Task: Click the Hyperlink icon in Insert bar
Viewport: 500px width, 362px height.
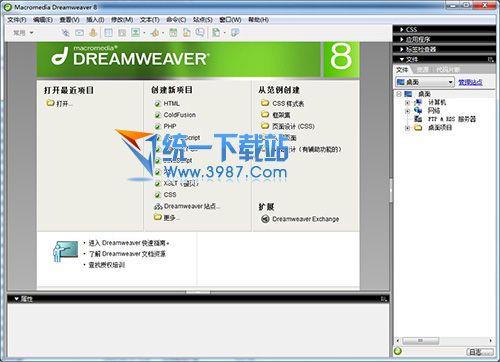Action: tap(66, 33)
